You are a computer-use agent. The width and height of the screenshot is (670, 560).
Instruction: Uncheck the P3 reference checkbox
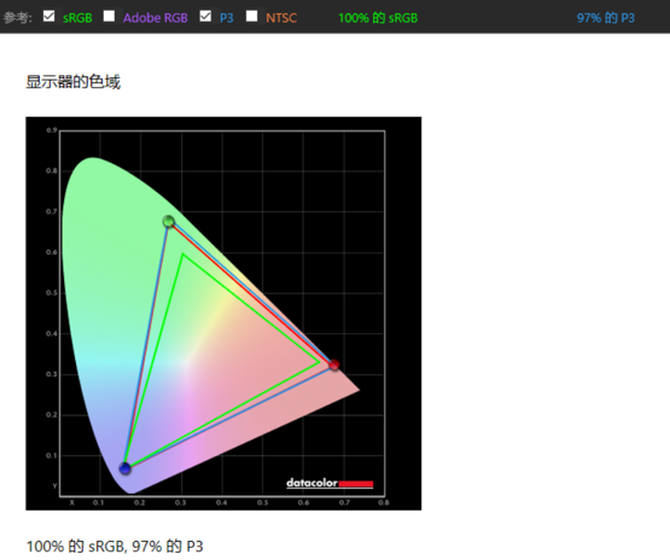pyautogui.click(x=205, y=17)
